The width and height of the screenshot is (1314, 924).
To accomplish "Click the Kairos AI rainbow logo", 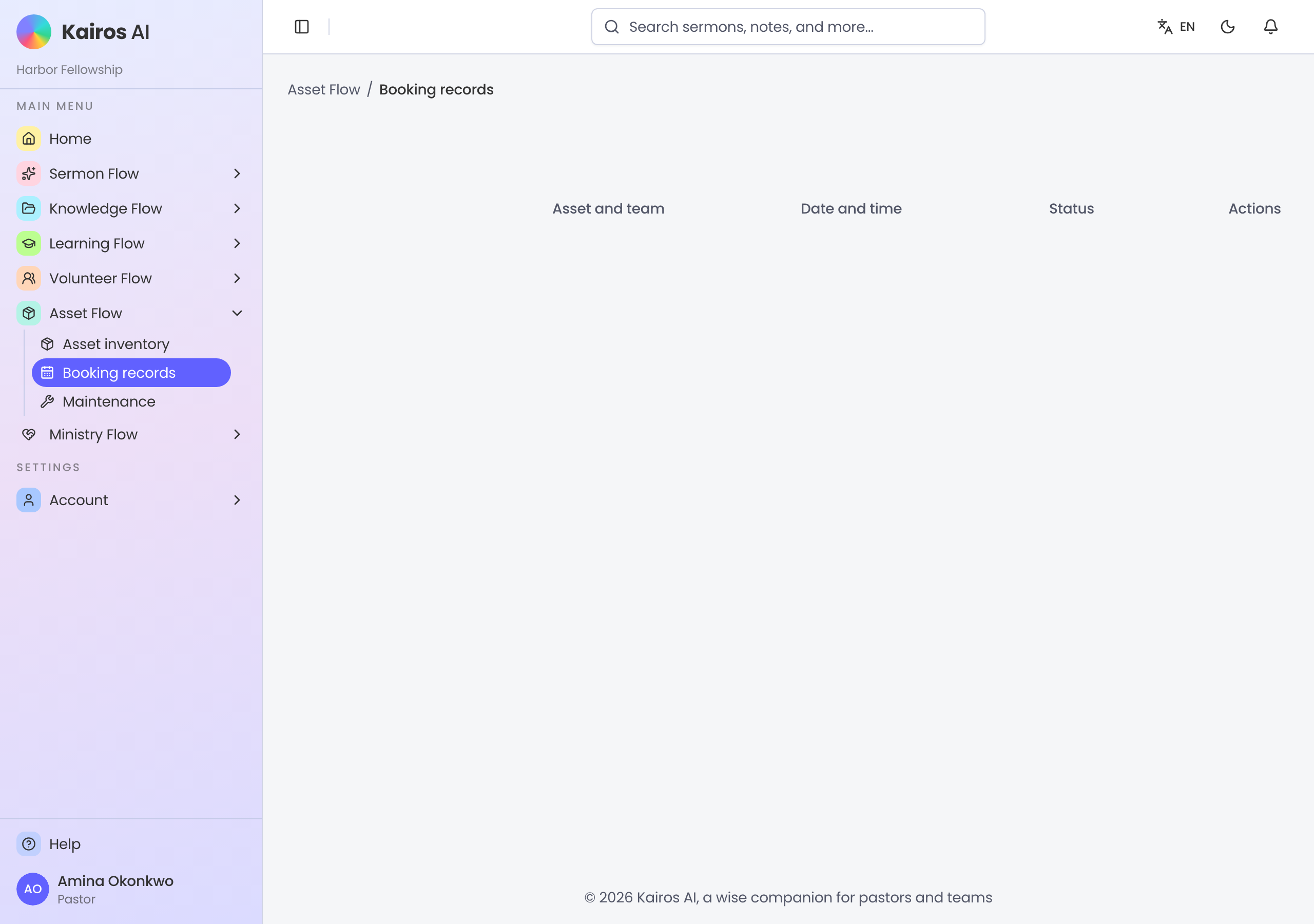I will pos(34,31).
